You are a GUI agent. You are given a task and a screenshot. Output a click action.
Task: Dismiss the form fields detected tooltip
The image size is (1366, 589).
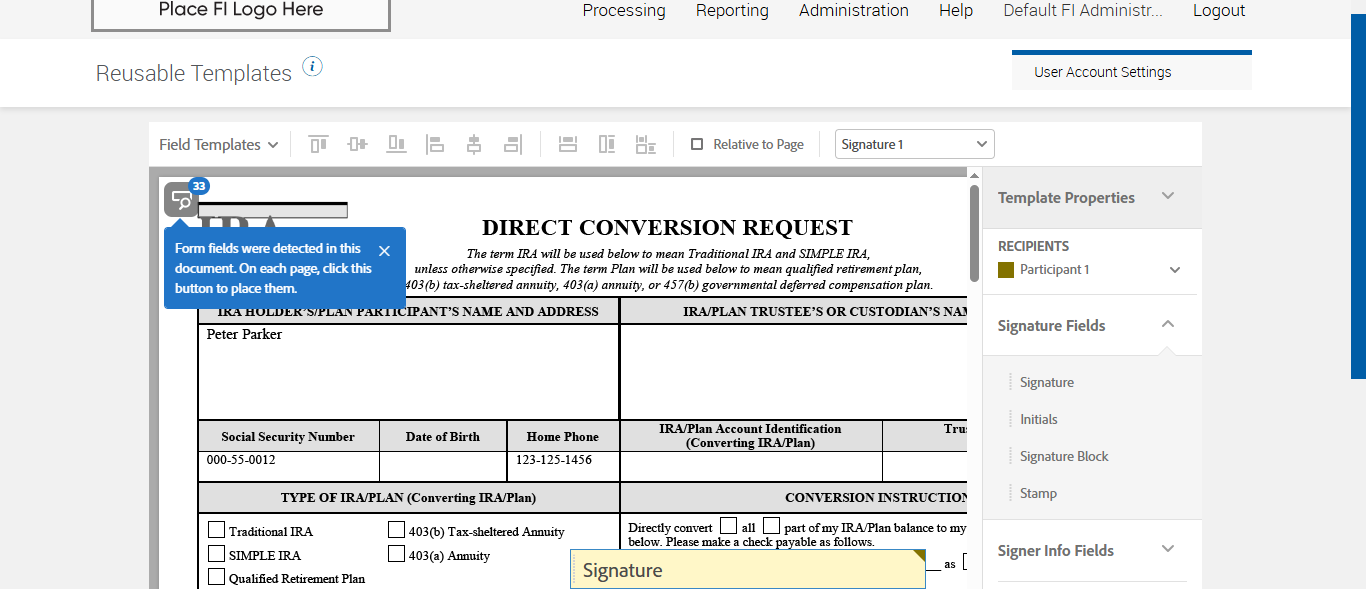coord(384,250)
